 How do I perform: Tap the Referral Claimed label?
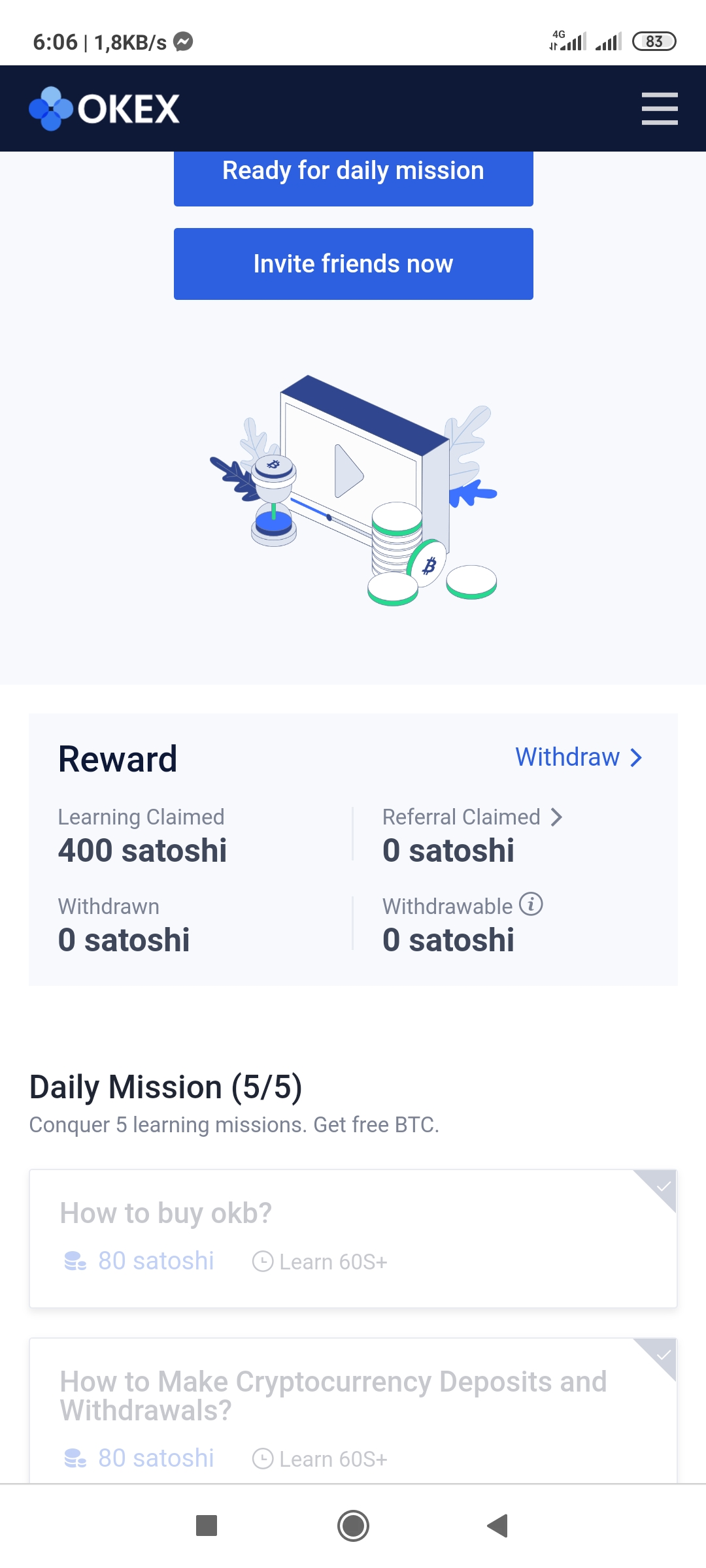tap(461, 817)
